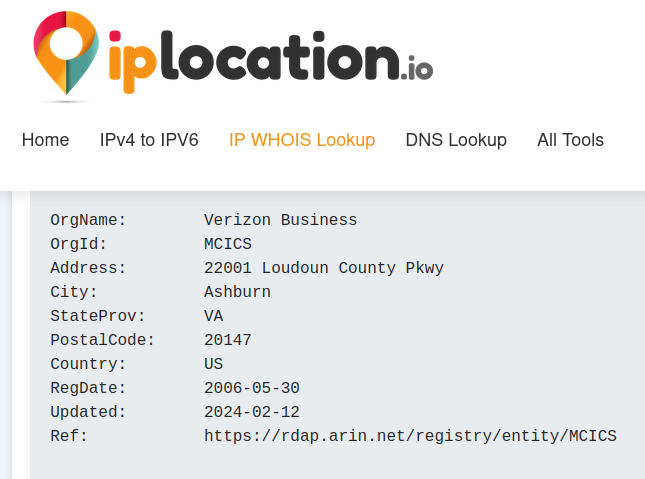Image resolution: width=645 pixels, height=479 pixels.
Task: Open All Tools menu
Action: pos(570,140)
